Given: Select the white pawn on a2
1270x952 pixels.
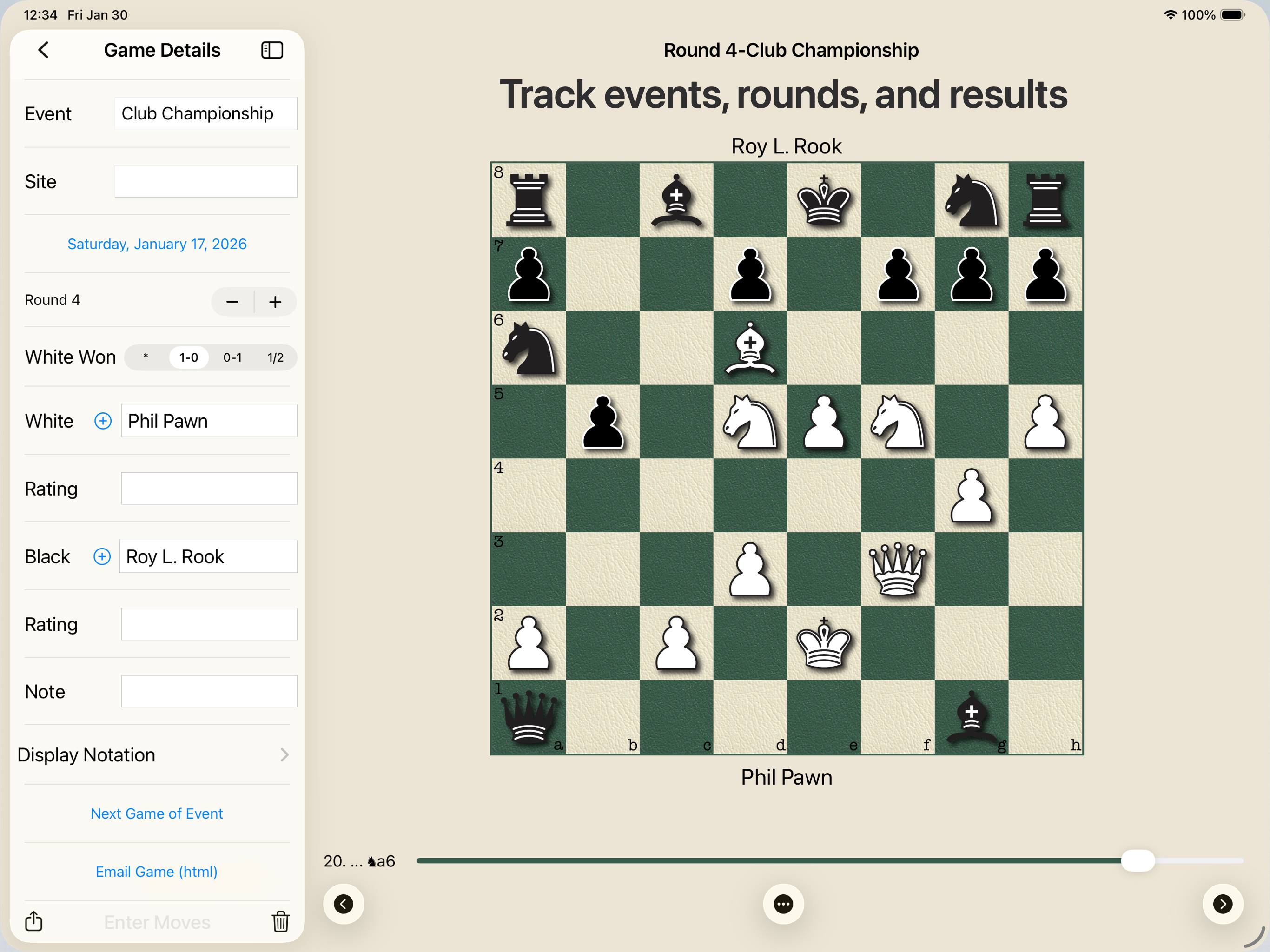Looking at the screenshot, I should pos(529,643).
